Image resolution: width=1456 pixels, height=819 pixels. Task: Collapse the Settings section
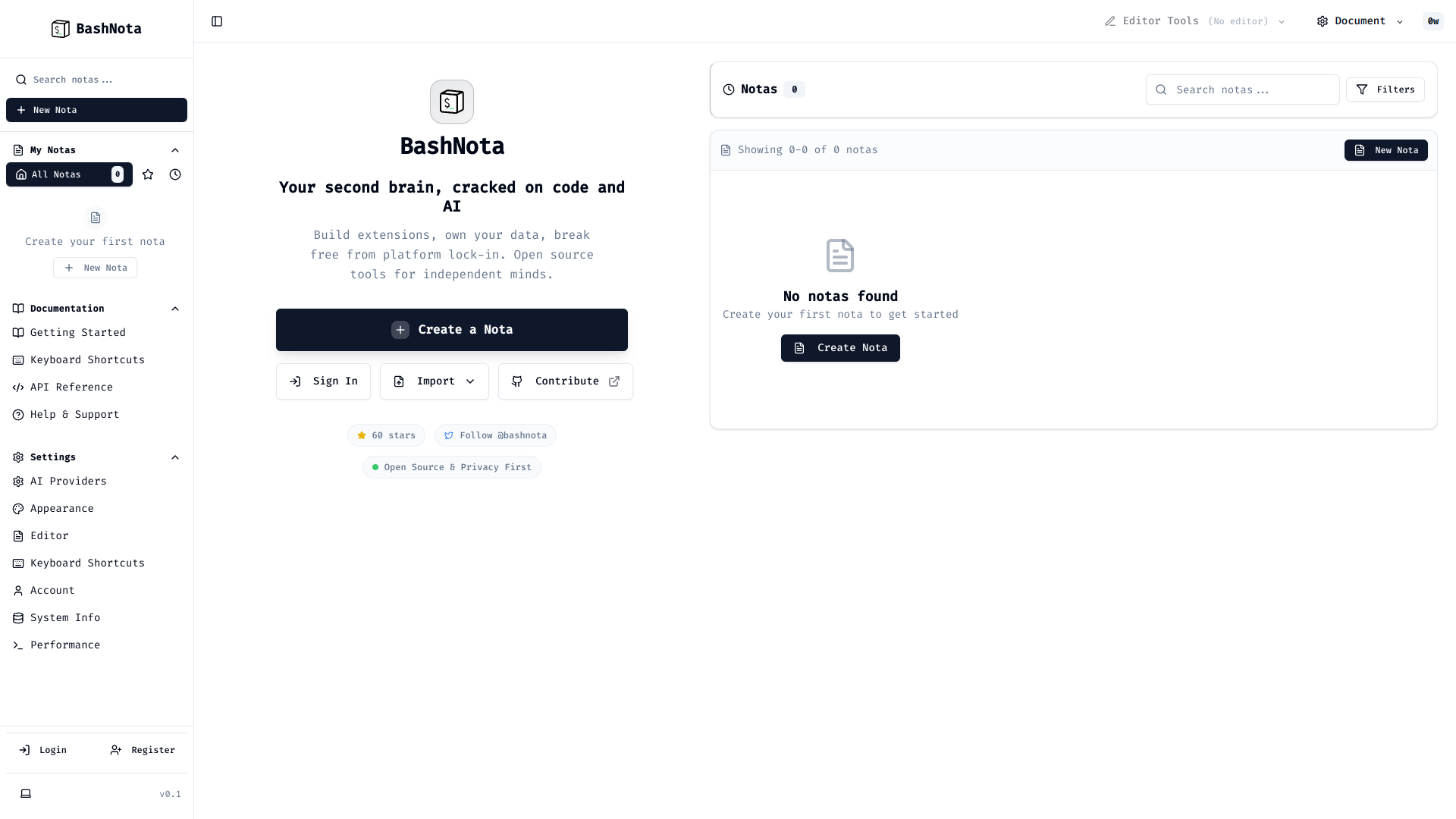point(175,457)
